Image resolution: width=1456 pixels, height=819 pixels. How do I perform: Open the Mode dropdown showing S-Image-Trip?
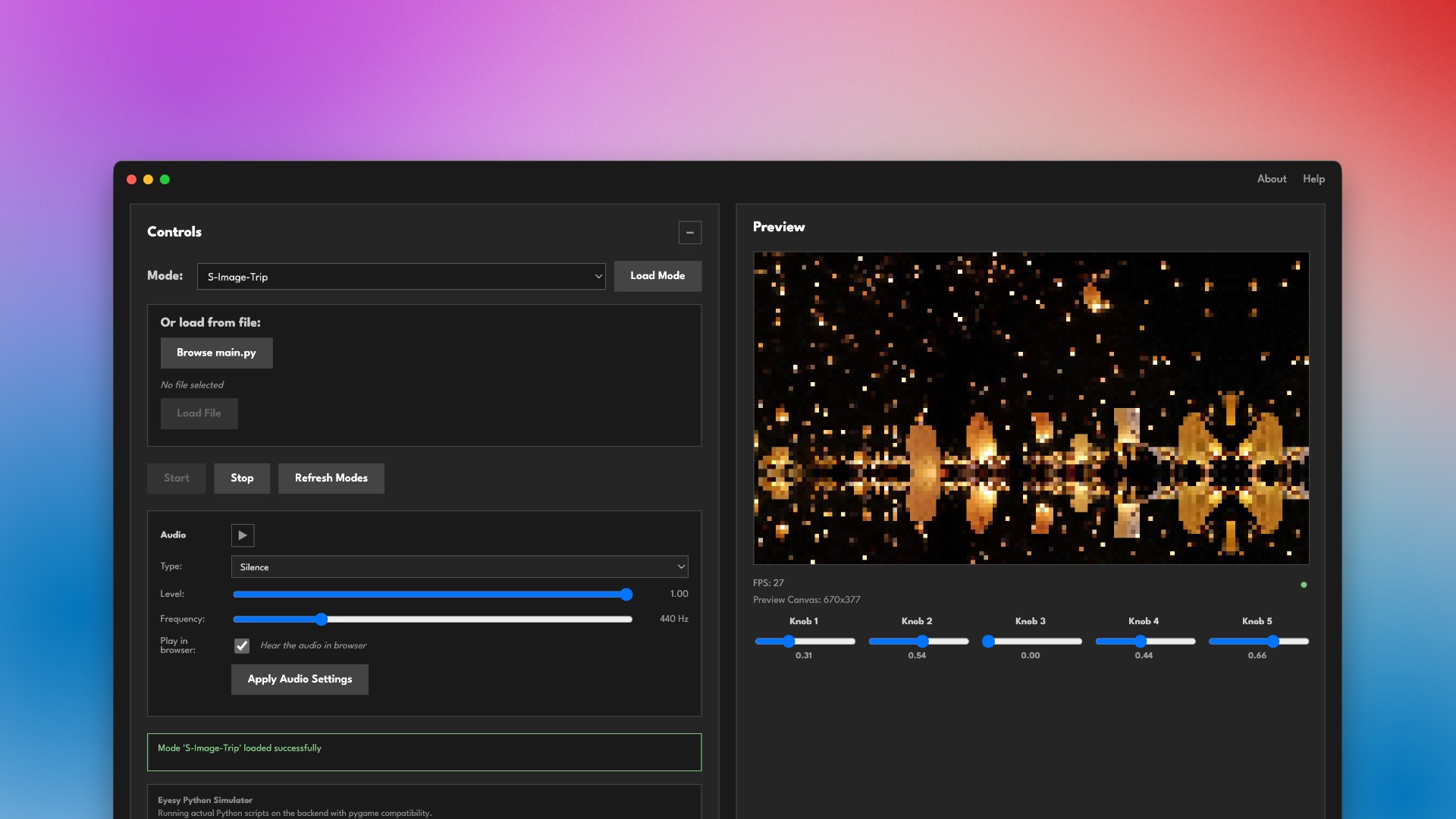coord(400,277)
